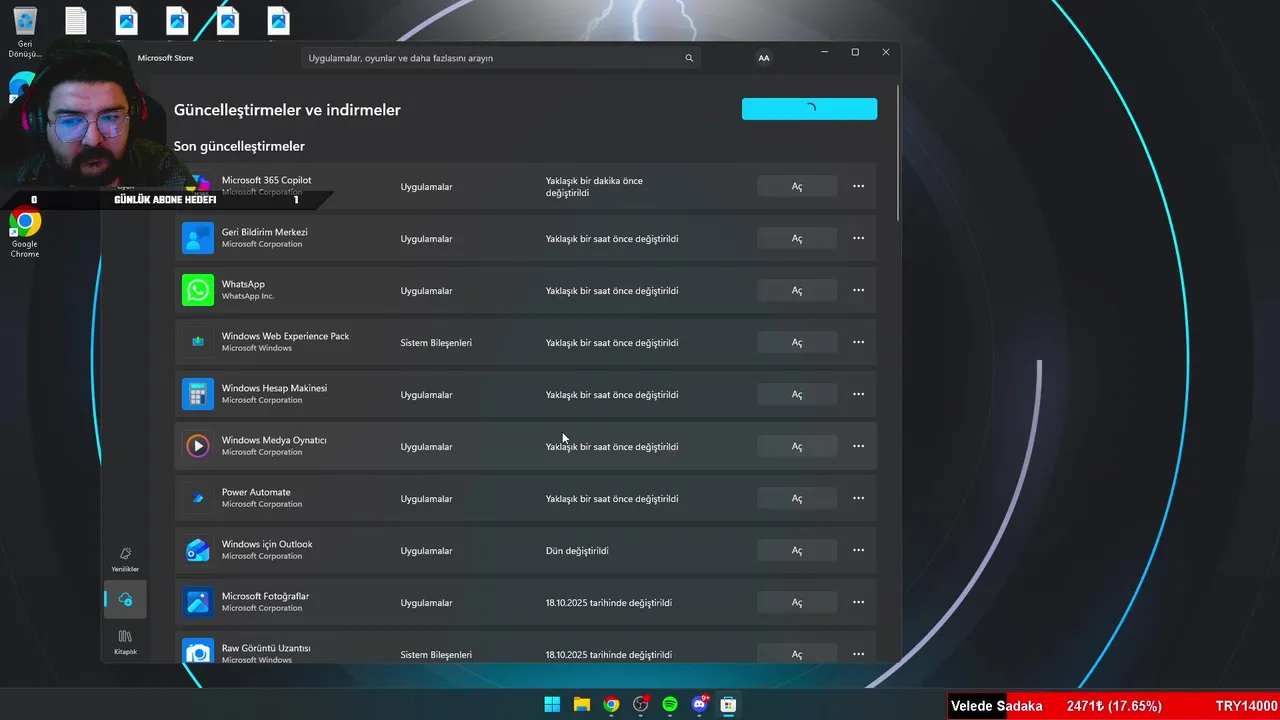Click Aç for Microsoft 365 Copilot
Viewport: 1280px width, 720px height.
(797, 186)
